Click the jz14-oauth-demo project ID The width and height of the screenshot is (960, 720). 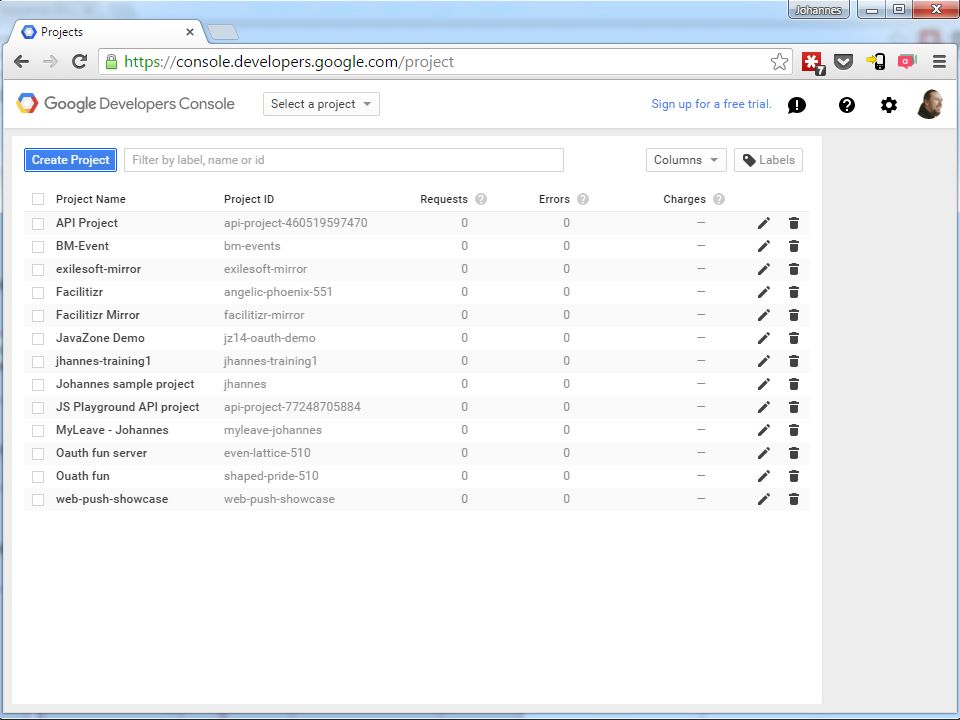click(x=269, y=338)
